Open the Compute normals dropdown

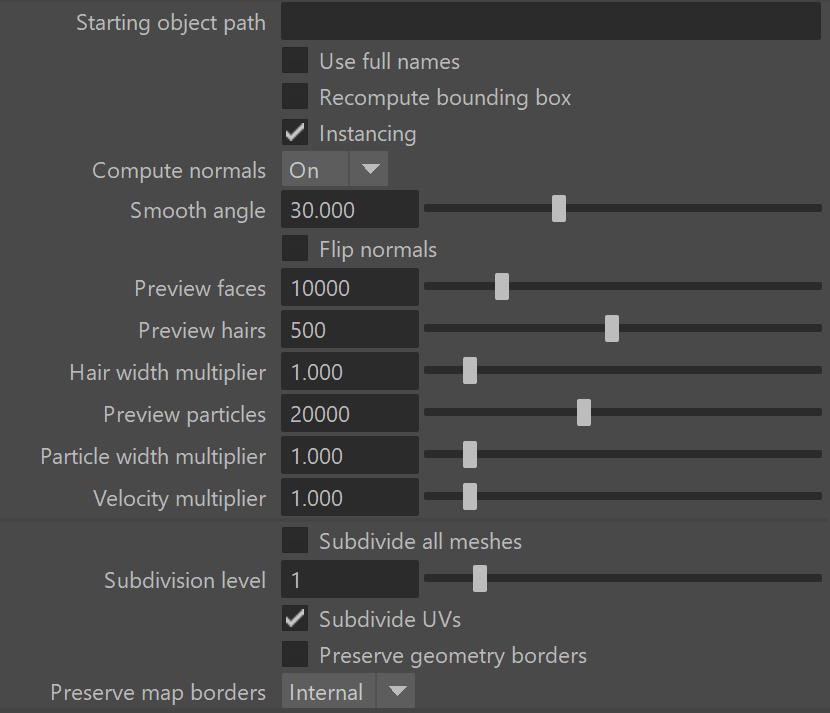pyautogui.click(x=335, y=169)
